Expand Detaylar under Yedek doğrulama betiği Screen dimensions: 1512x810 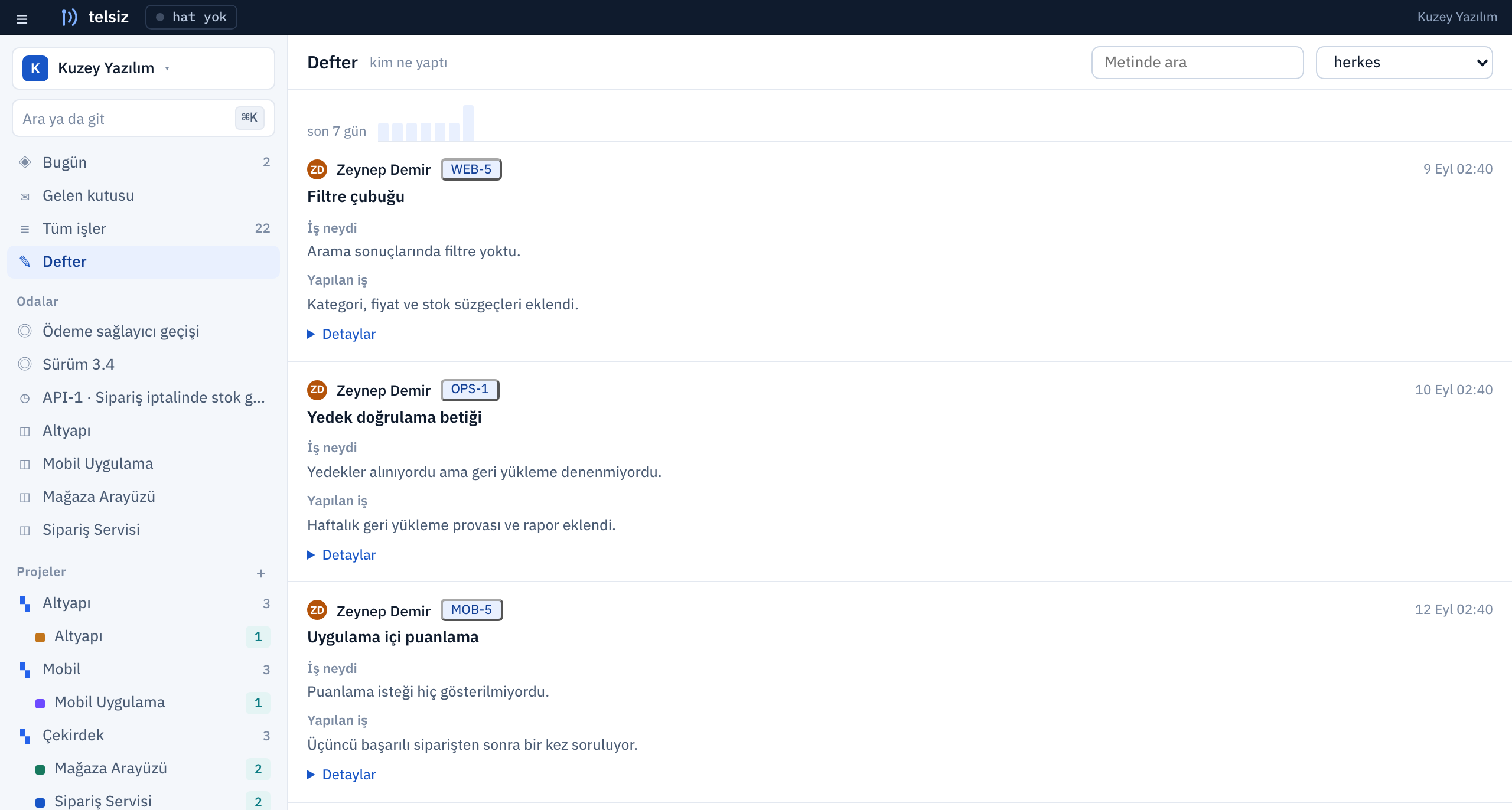click(x=342, y=555)
